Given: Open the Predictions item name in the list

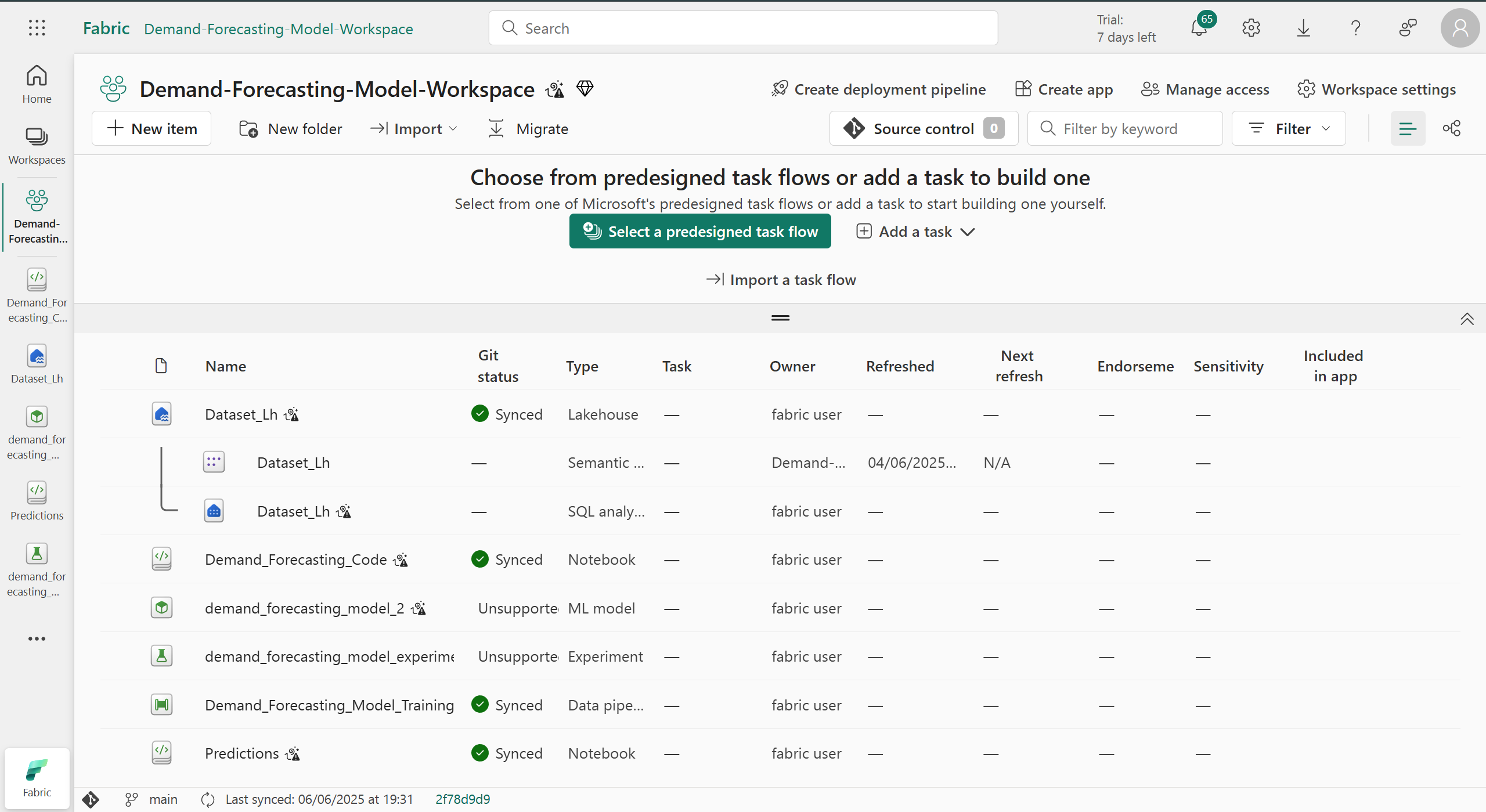Looking at the screenshot, I should (x=241, y=753).
